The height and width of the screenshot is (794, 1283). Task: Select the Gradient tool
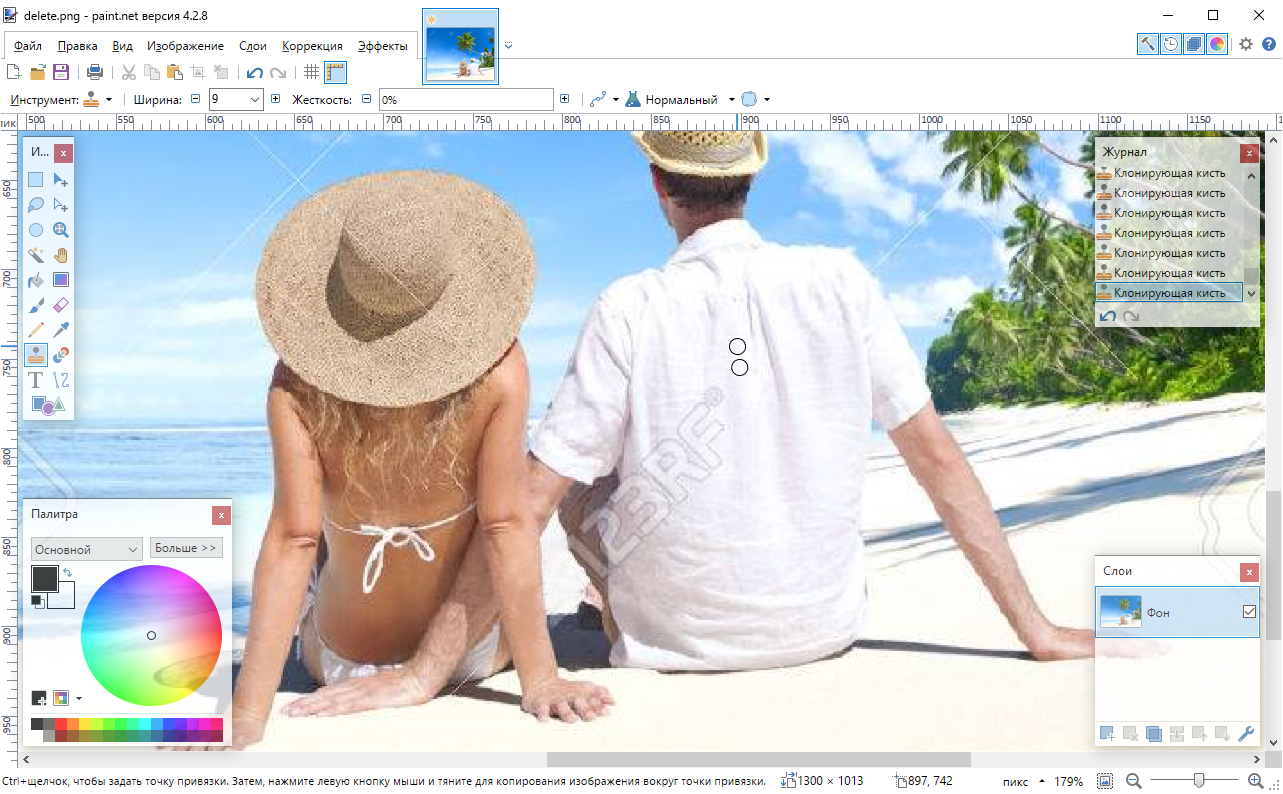coord(61,280)
